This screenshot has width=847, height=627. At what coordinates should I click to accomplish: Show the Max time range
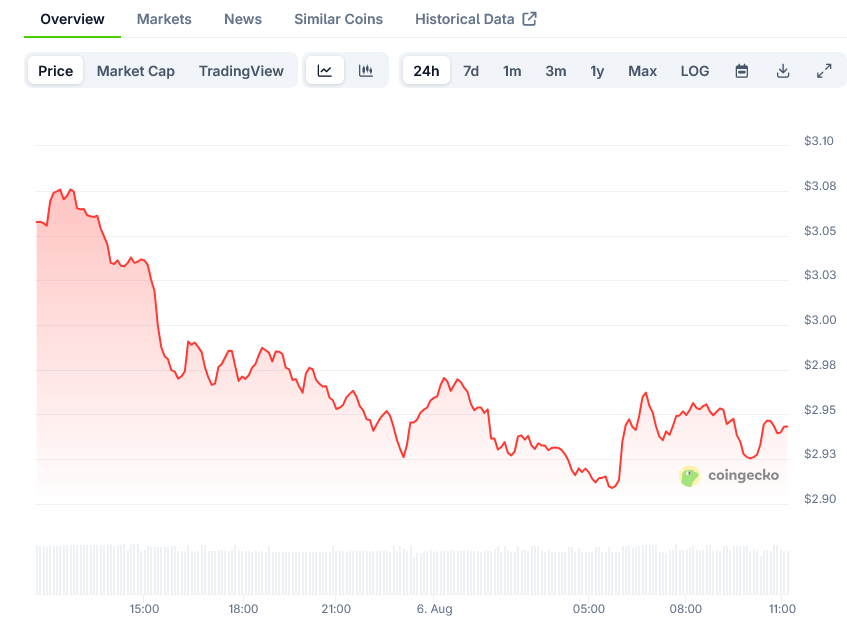[642, 71]
